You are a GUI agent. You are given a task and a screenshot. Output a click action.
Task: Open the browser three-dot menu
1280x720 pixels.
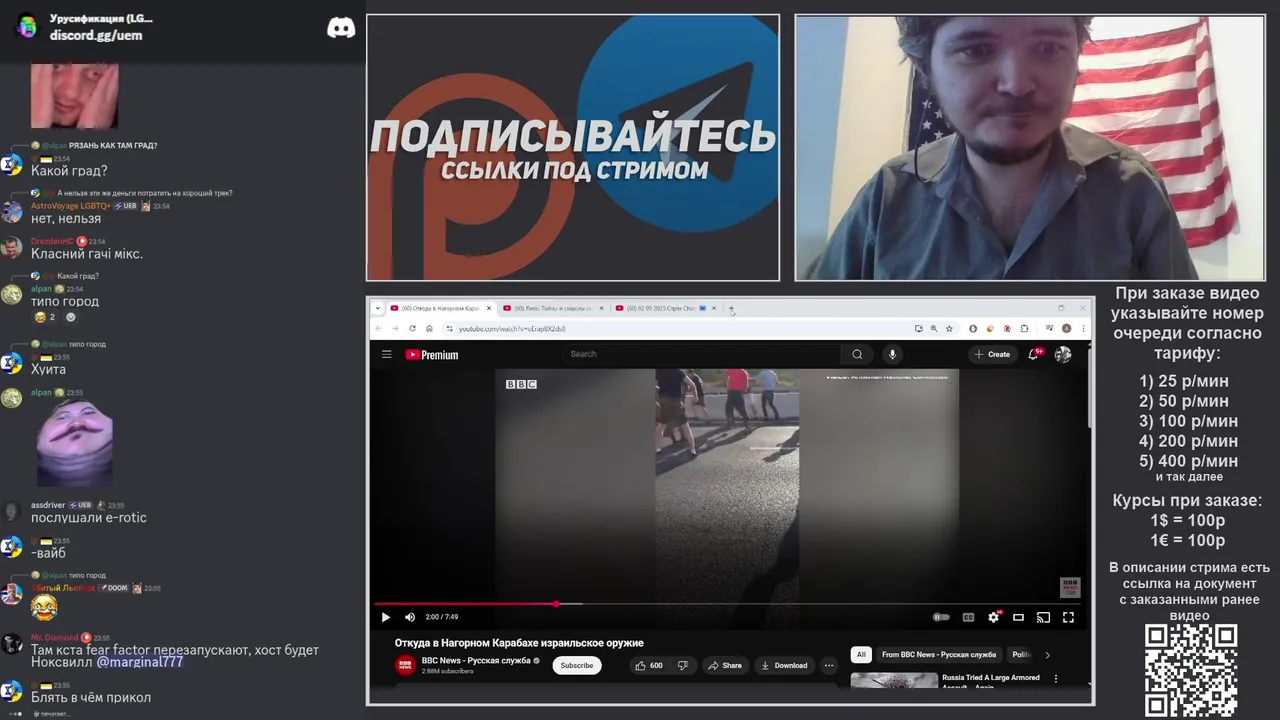[x=1082, y=328]
